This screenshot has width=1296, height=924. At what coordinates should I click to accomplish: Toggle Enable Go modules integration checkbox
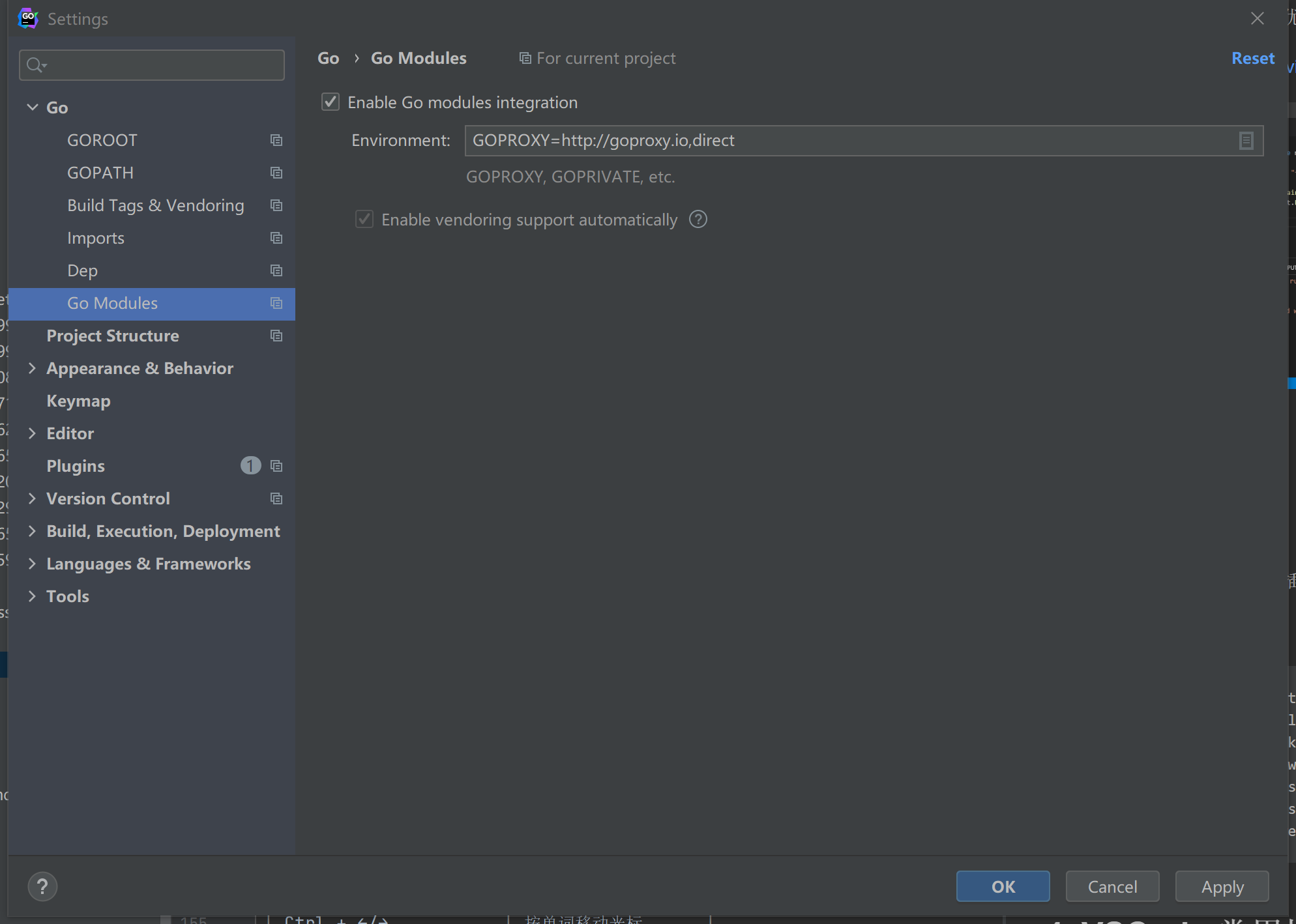coord(331,102)
